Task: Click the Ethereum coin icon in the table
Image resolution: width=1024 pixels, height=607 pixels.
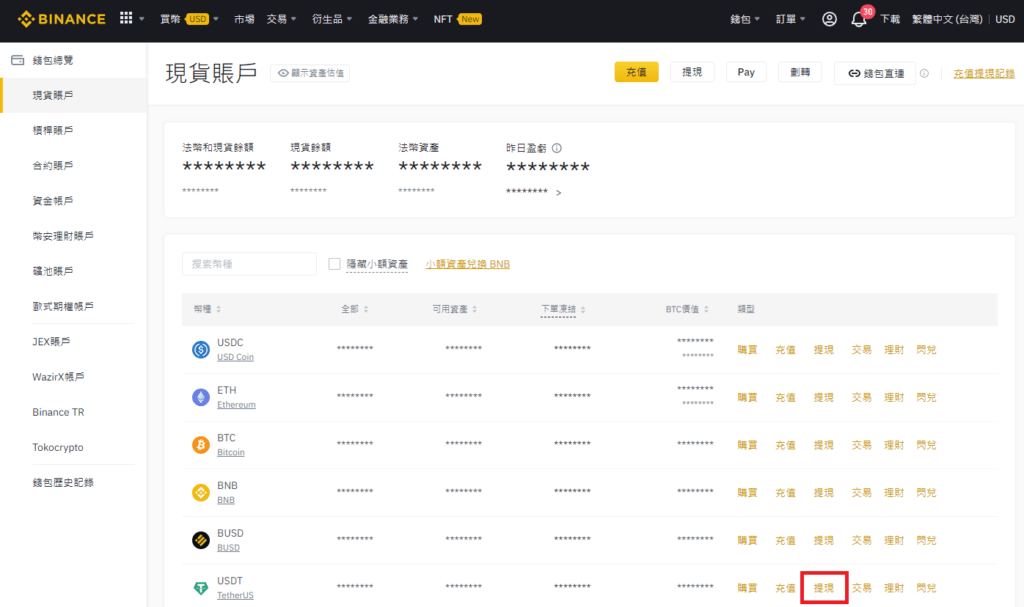Action: [x=200, y=397]
